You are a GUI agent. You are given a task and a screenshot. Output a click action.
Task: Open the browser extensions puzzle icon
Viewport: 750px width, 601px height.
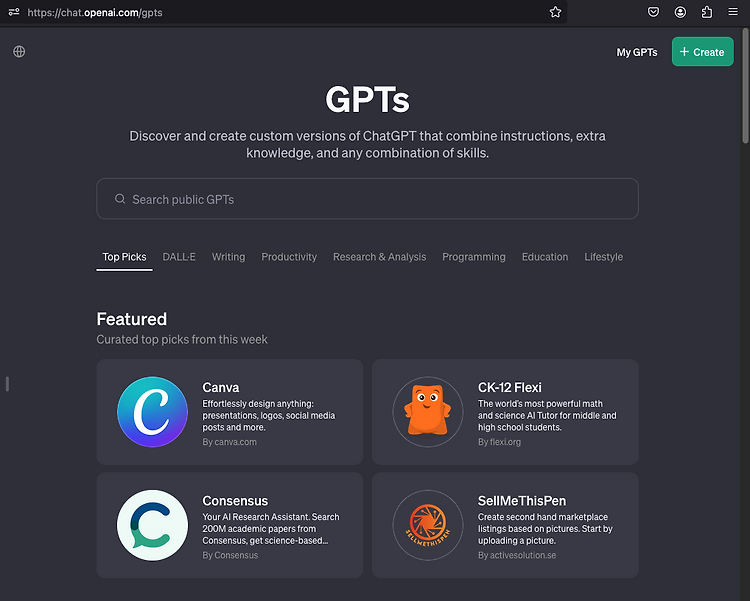click(x=706, y=12)
